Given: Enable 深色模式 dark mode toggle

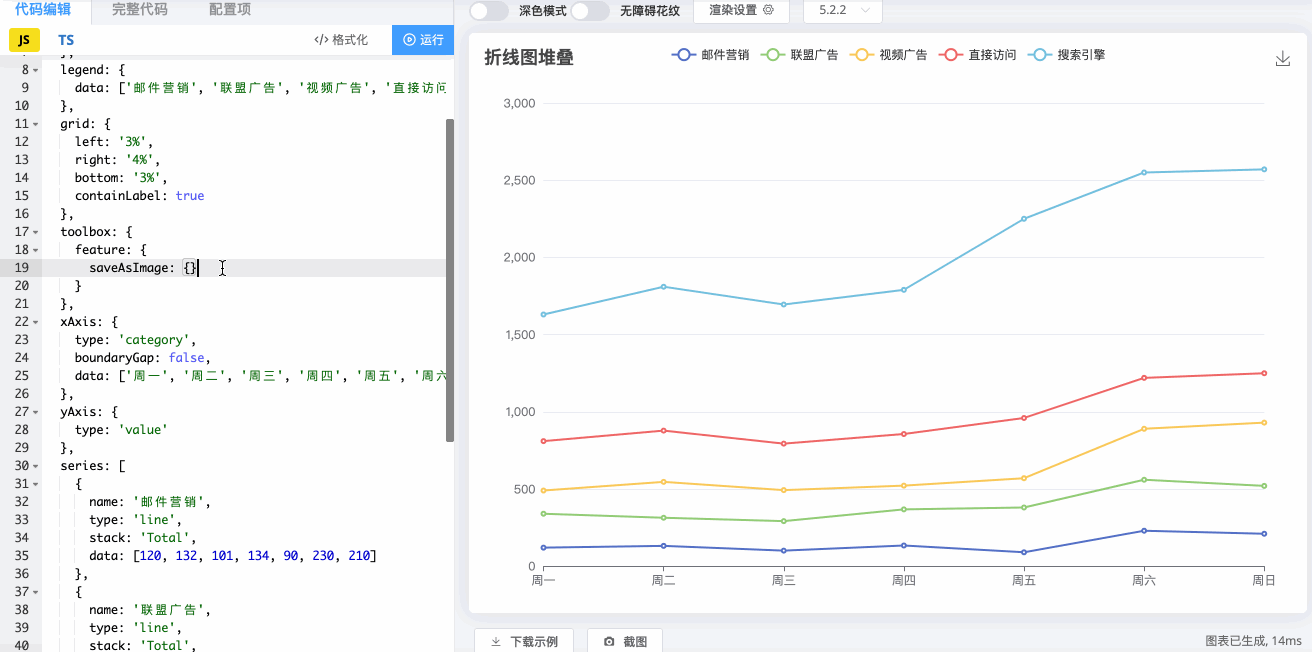Looking at the screenshot, I should pyautogui.click(x=489, y=10).
